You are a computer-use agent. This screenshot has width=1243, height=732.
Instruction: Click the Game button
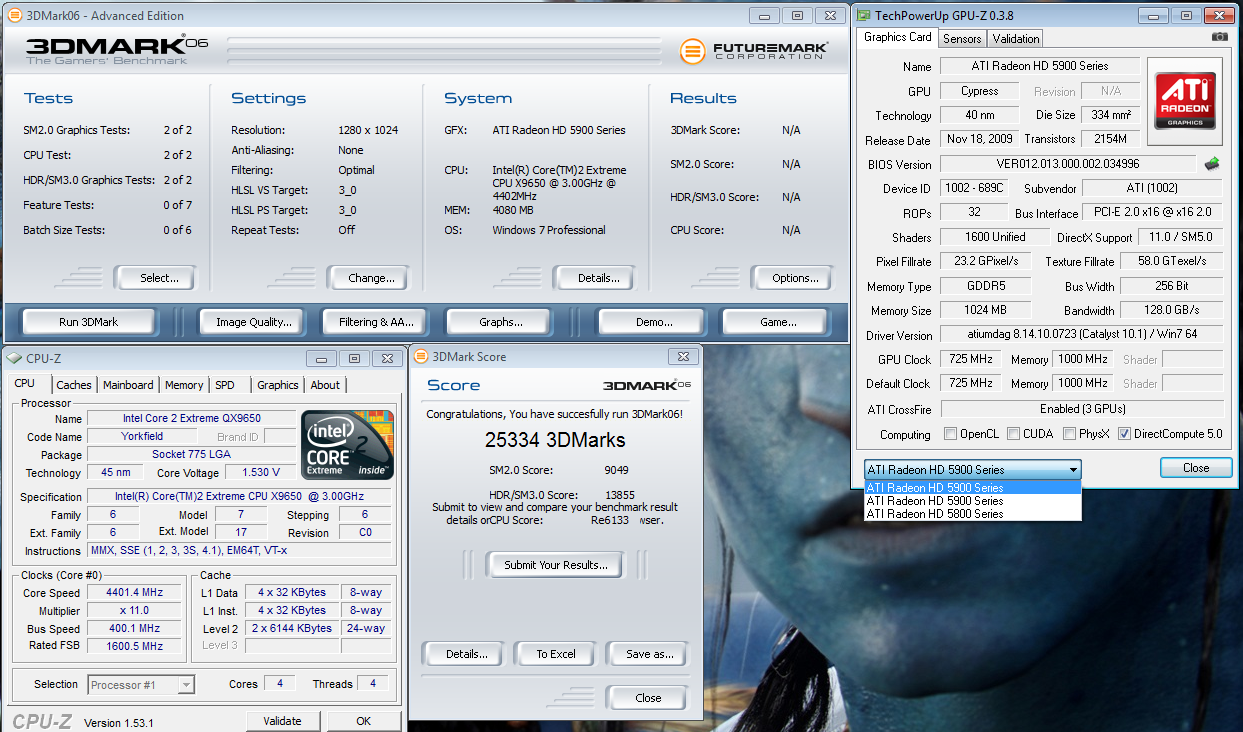(777, 322)
